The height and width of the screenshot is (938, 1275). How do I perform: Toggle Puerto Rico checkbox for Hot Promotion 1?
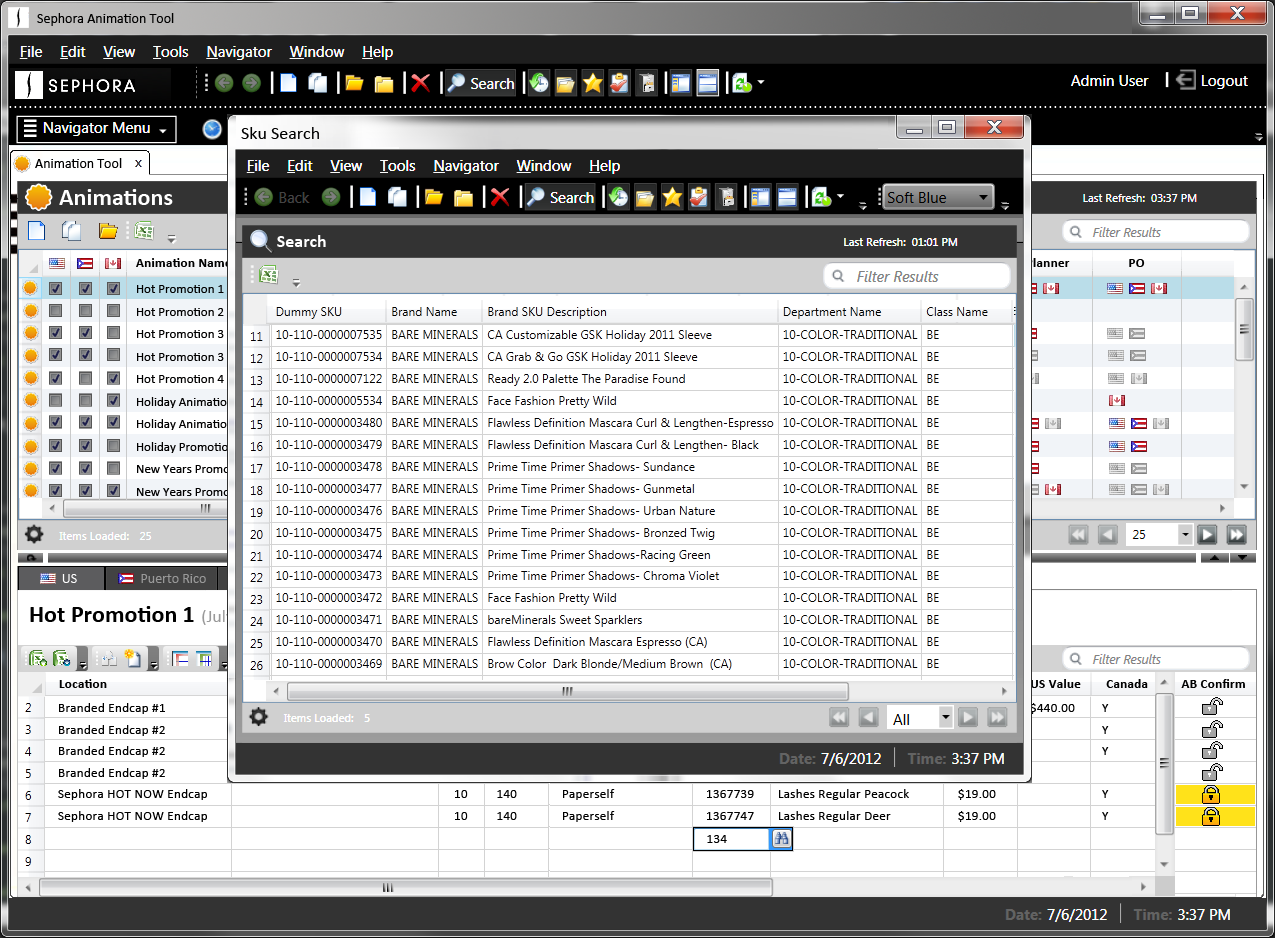tap(85, 288)
